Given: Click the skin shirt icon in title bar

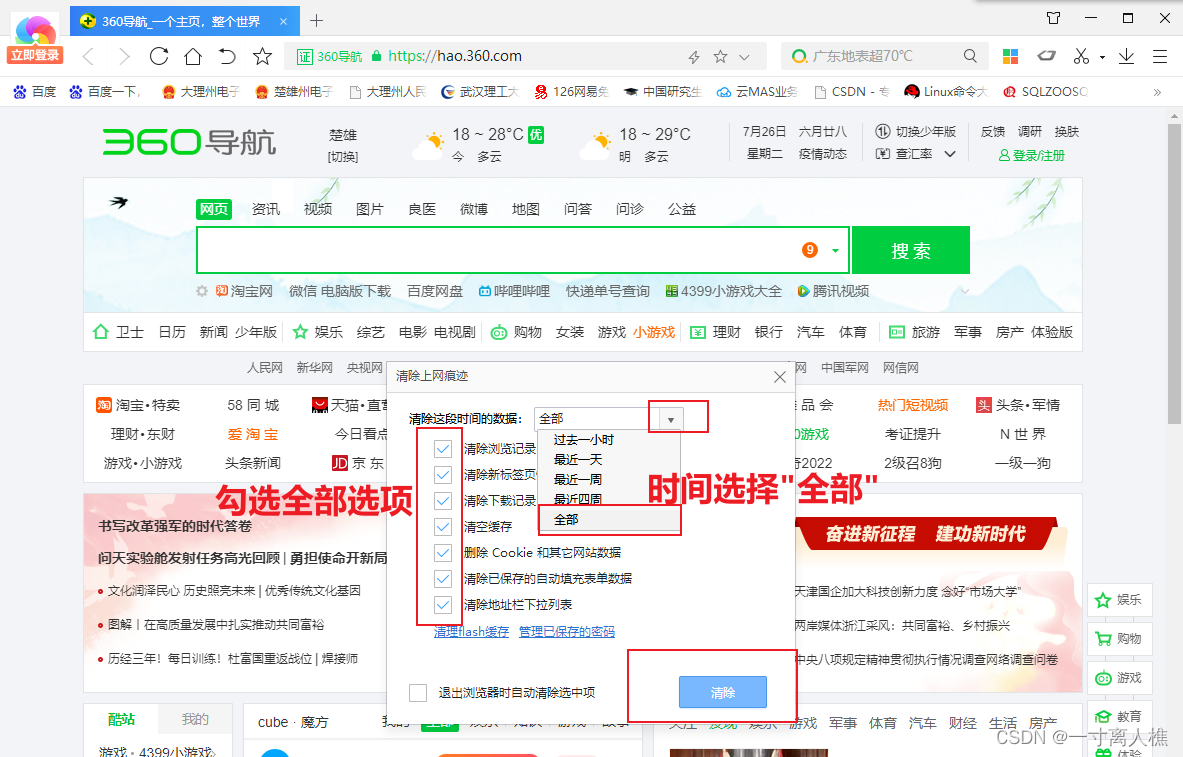Looking at the screenshot, I should point(1053,17).
